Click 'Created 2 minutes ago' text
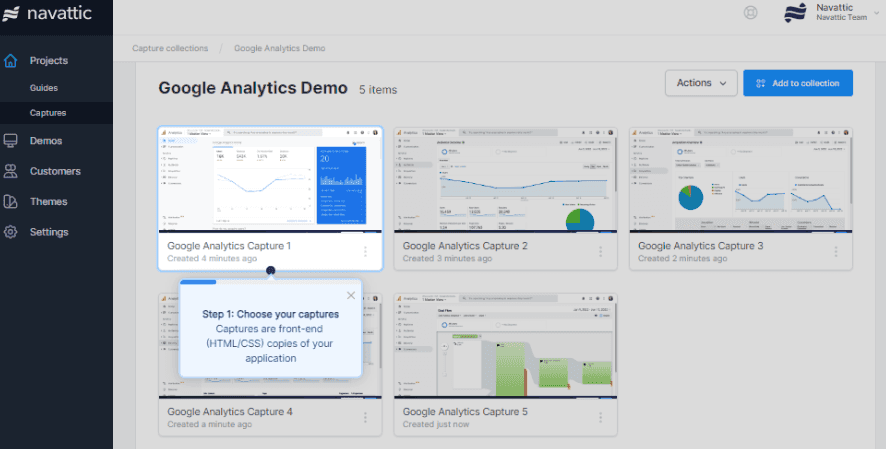The height and width of the screenshot is (449, 886). tap(683, 258)
